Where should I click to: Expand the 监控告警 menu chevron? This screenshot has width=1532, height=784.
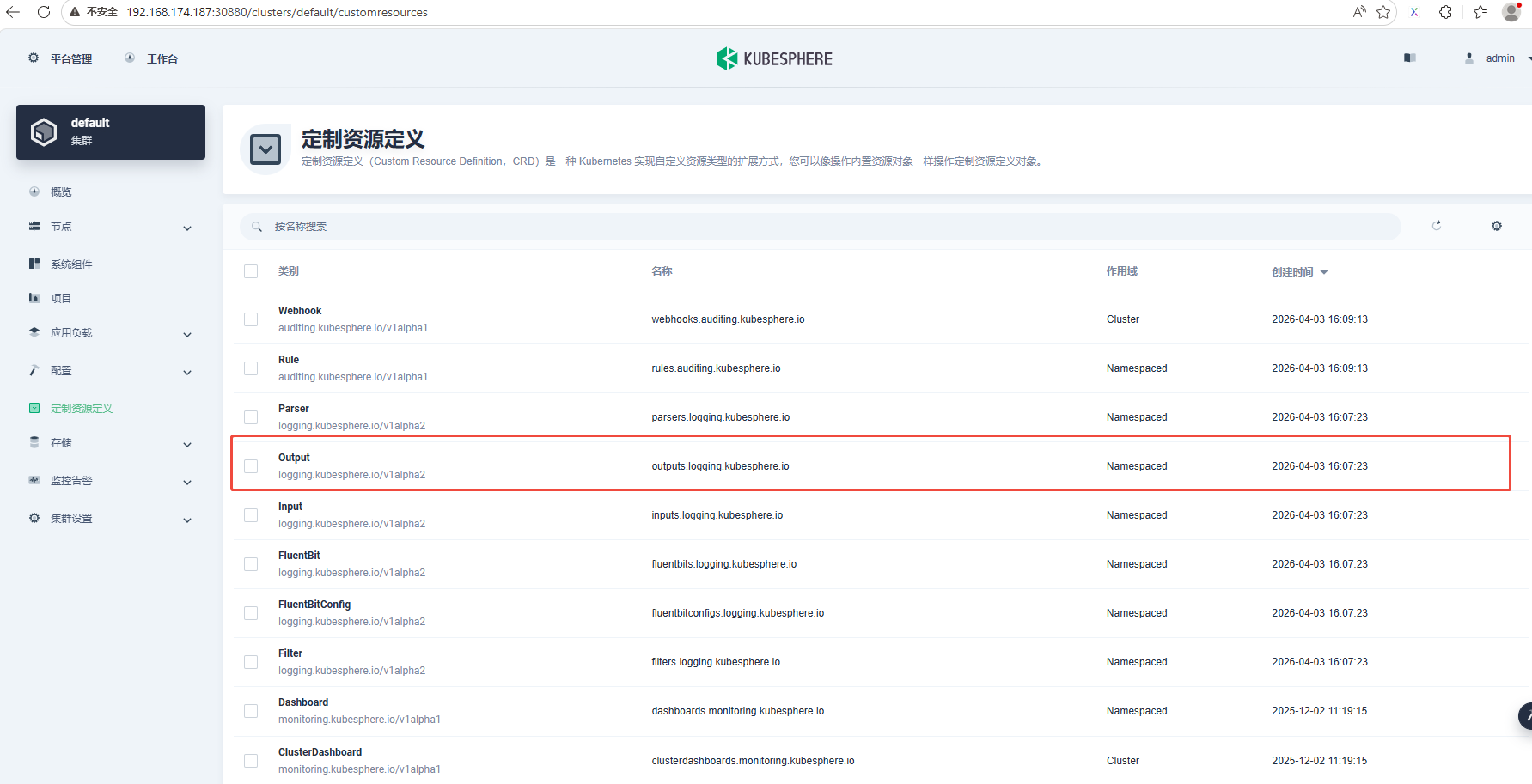coord(187,483)
